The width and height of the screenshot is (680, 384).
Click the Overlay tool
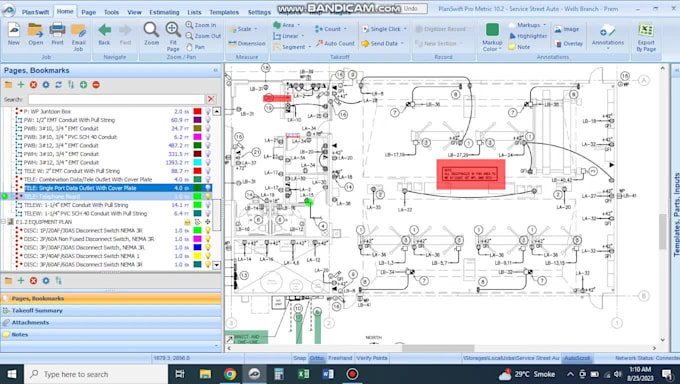pyautogui.click(x=568, y=43)
